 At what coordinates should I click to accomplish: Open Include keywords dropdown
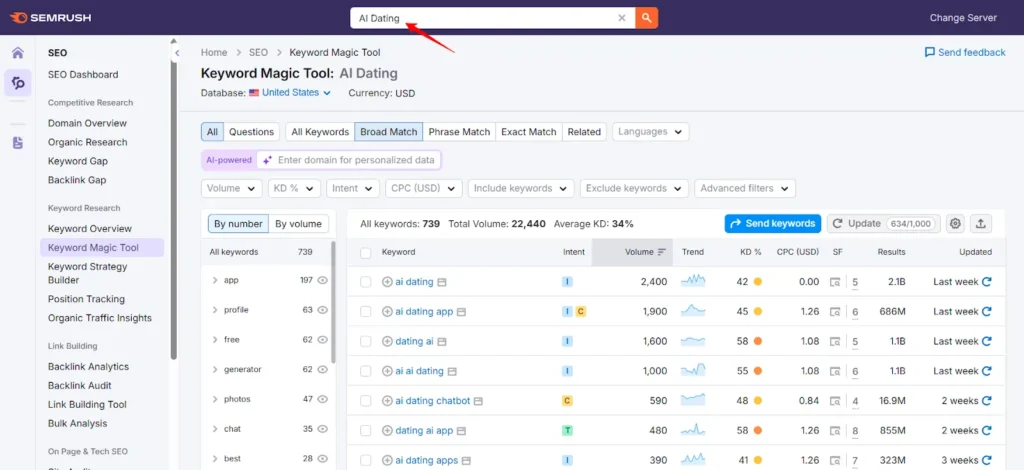(x=521, y=188)
